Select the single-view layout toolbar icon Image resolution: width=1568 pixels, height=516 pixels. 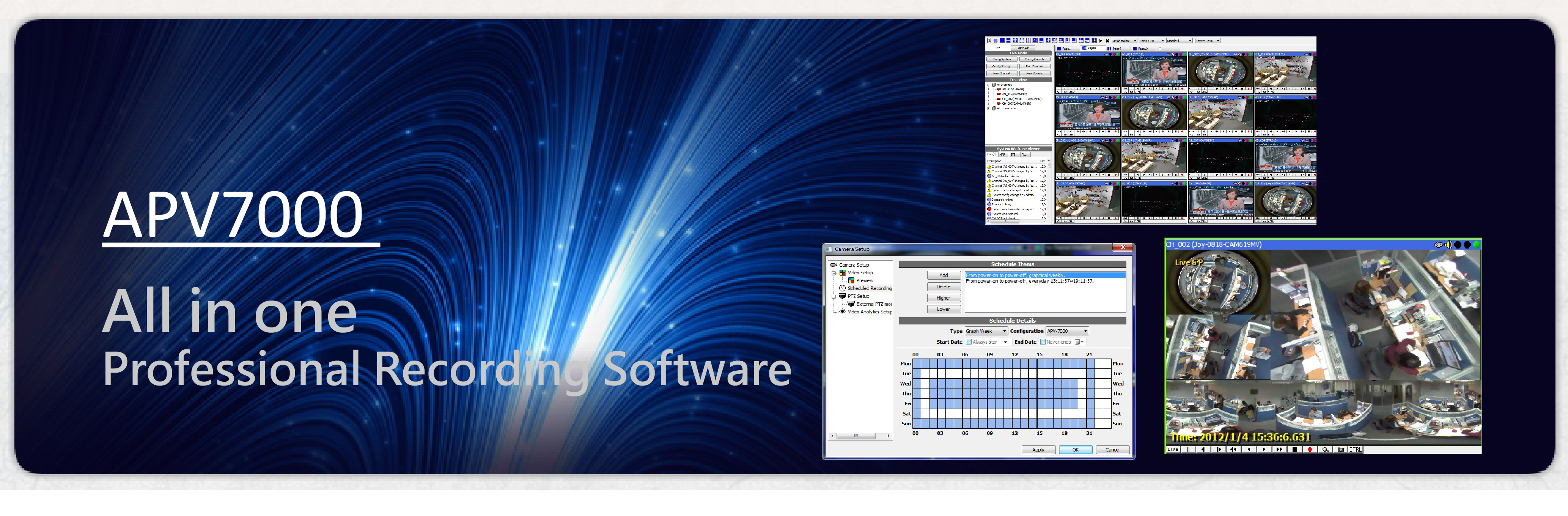tap(1002, 41)
